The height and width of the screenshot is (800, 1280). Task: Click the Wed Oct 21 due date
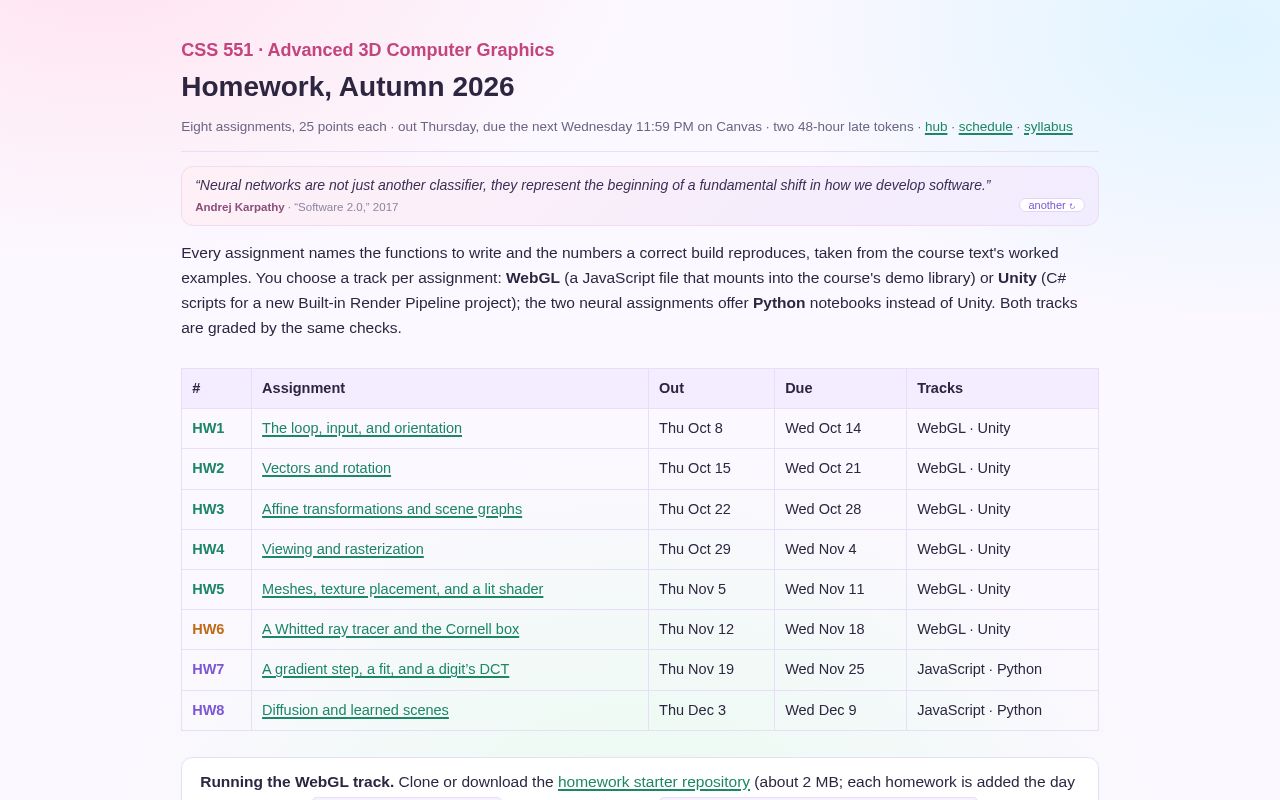823,468
